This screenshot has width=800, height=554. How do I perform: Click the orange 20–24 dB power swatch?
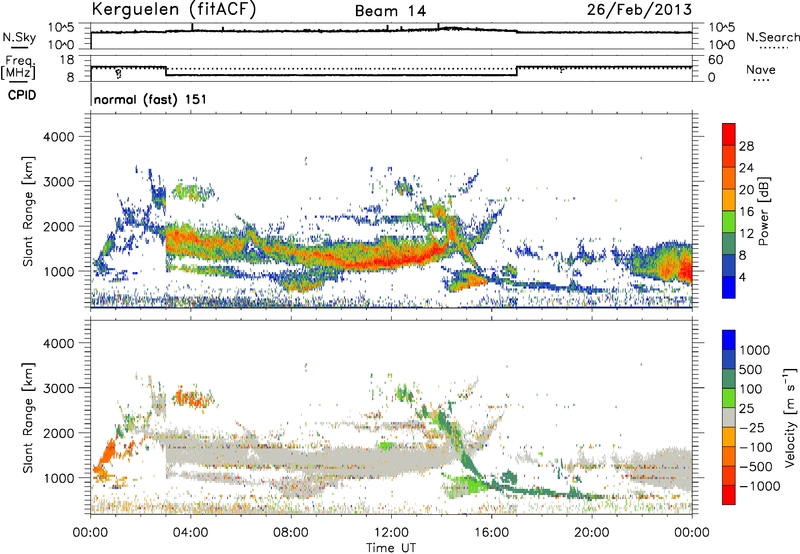tap(729, 178)
